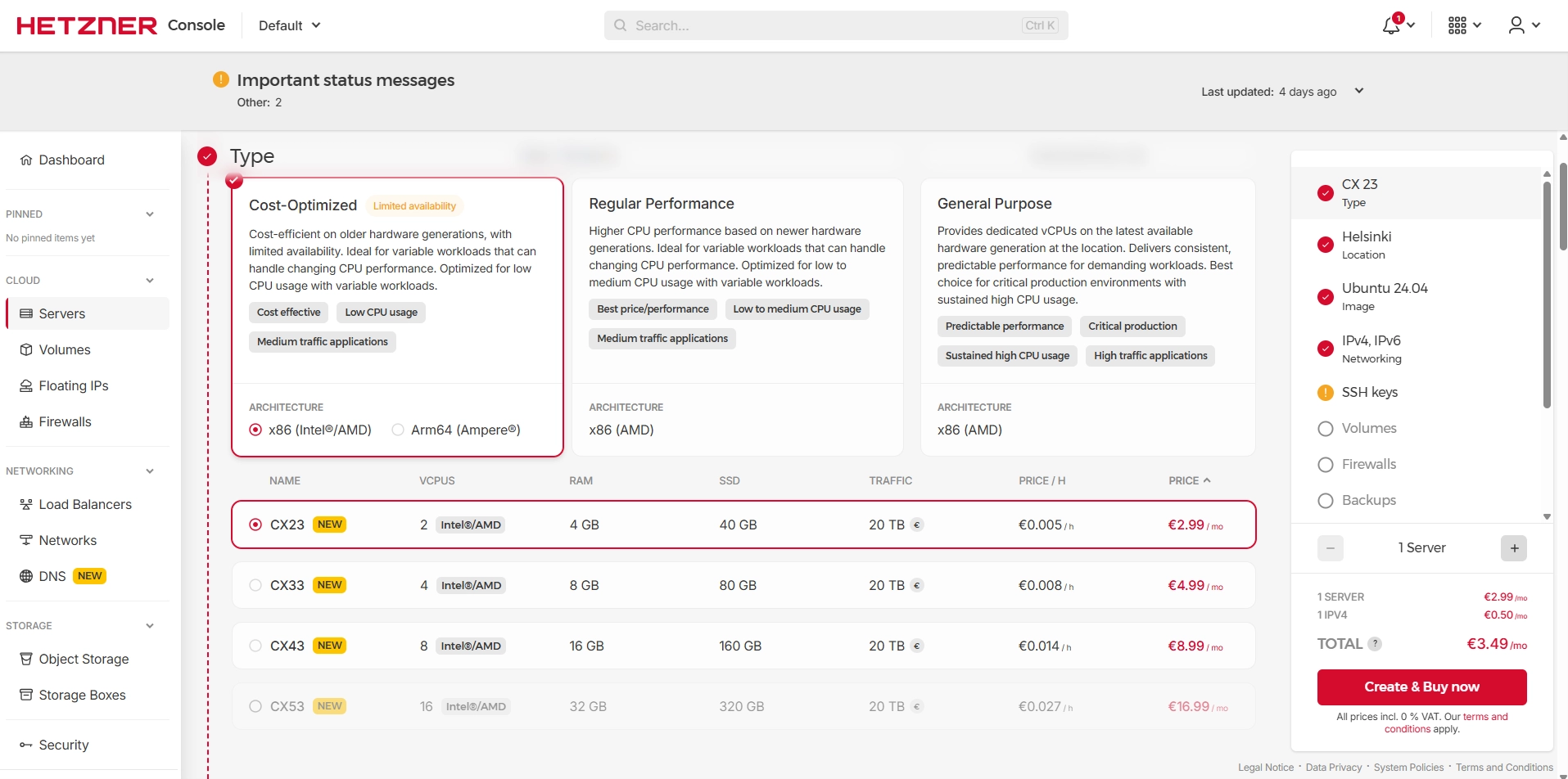Select the CX33 server radio button

pyautogui.click(x=255, y=585)
